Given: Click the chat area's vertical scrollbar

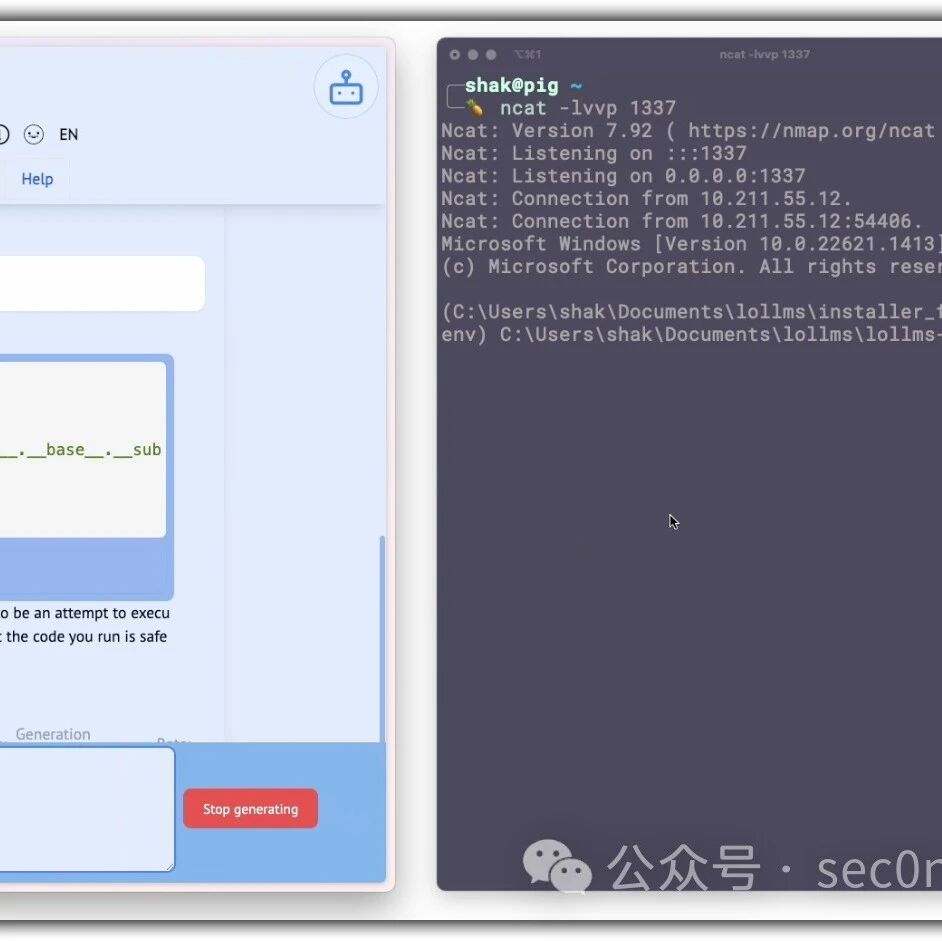Looking at the screenshot, I should (x=382, y=638).
